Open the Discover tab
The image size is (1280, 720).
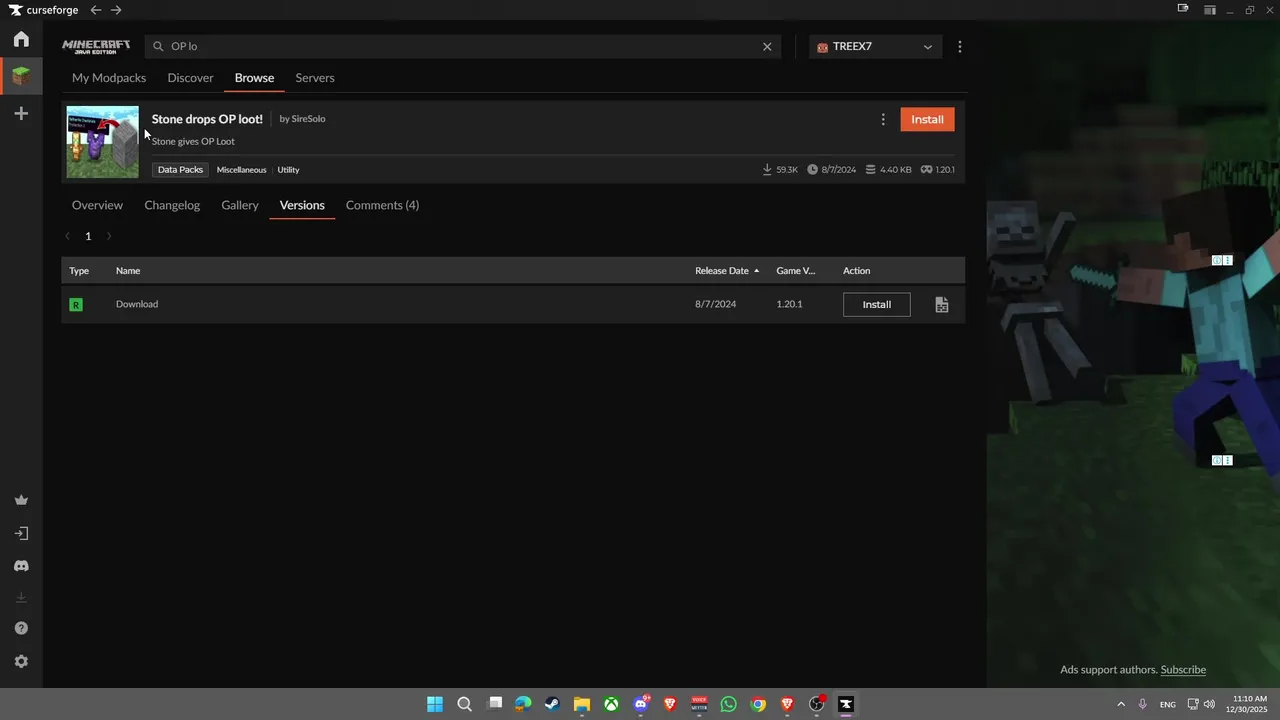[190, 78]
